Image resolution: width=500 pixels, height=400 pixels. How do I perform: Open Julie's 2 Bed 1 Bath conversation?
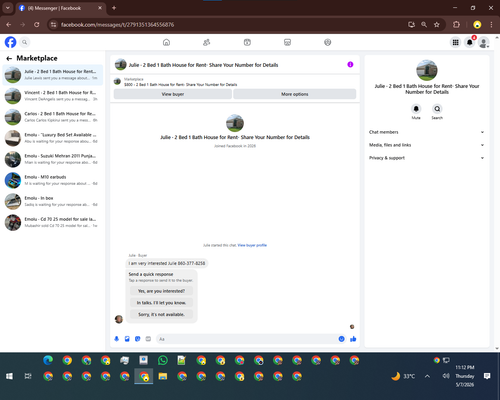(x=53, y=75)
